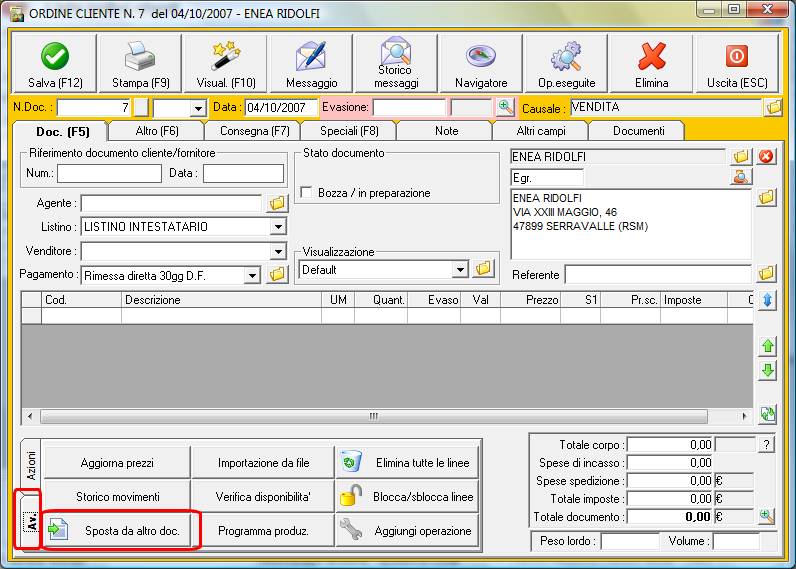796x569 pixels.
Task: Click the red remove customer icon
Action: point(767,156)
